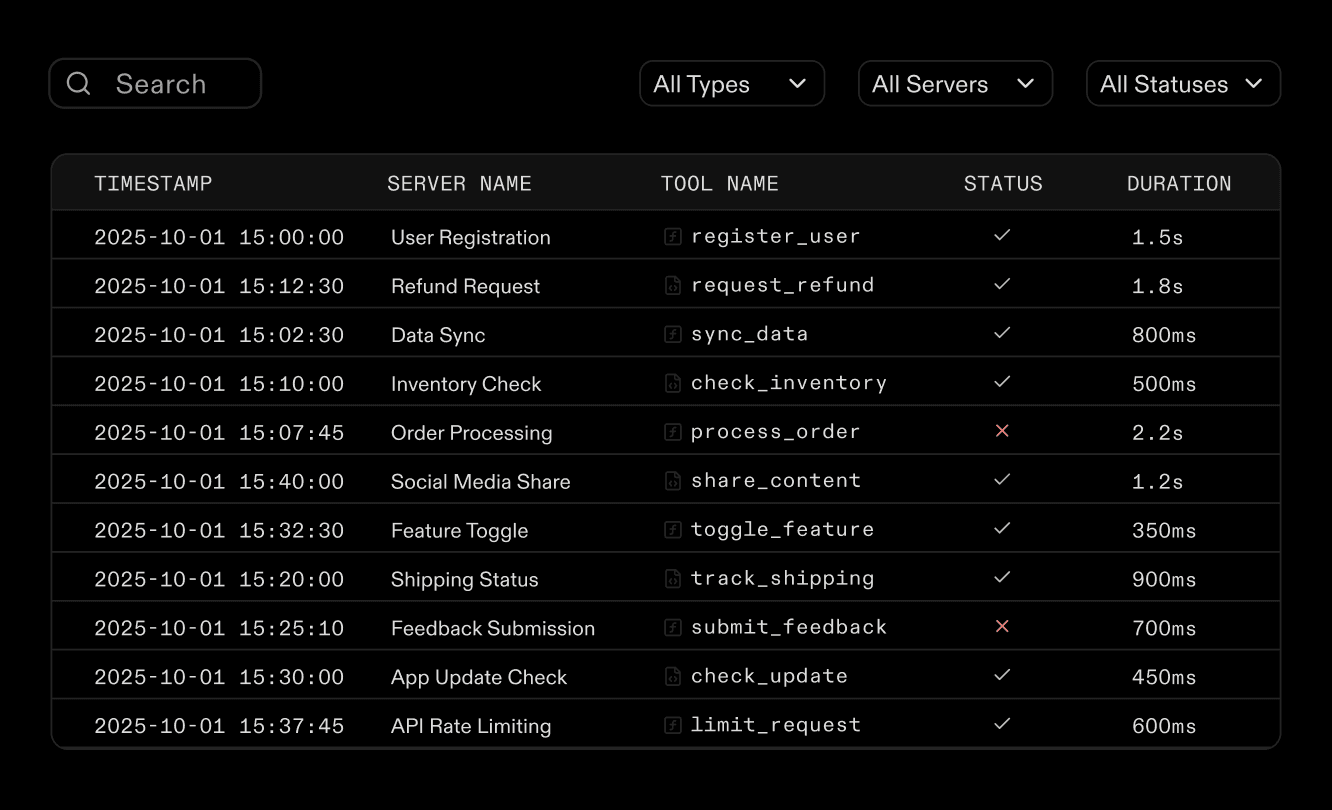Click the code file icon next to share_content
Image resolution: width=1332 pixels, height=810 pixels.
(670, 479)
